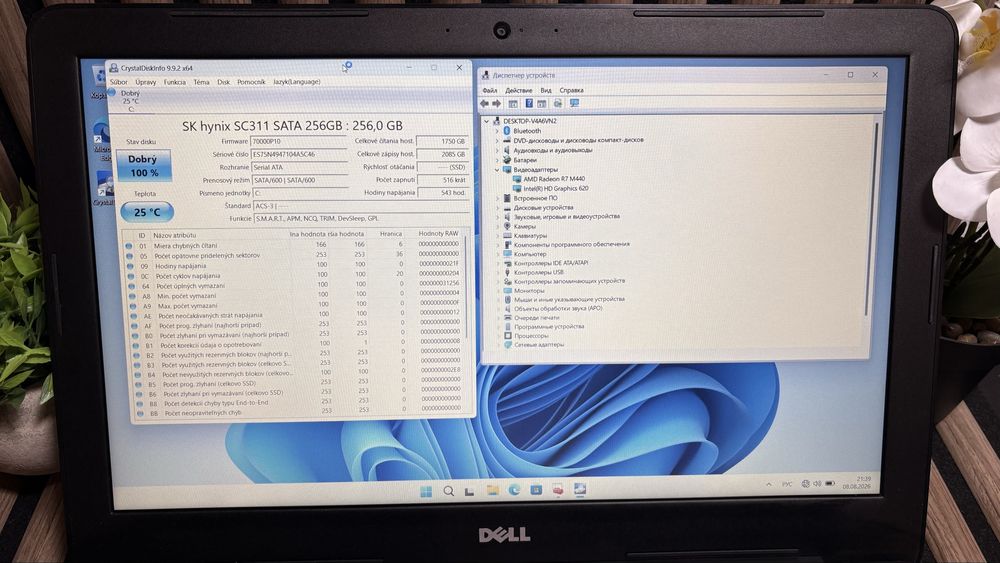Screen dimensions: 1000x563
Task: Click the 25 °C temperature button
Action: 147,212
